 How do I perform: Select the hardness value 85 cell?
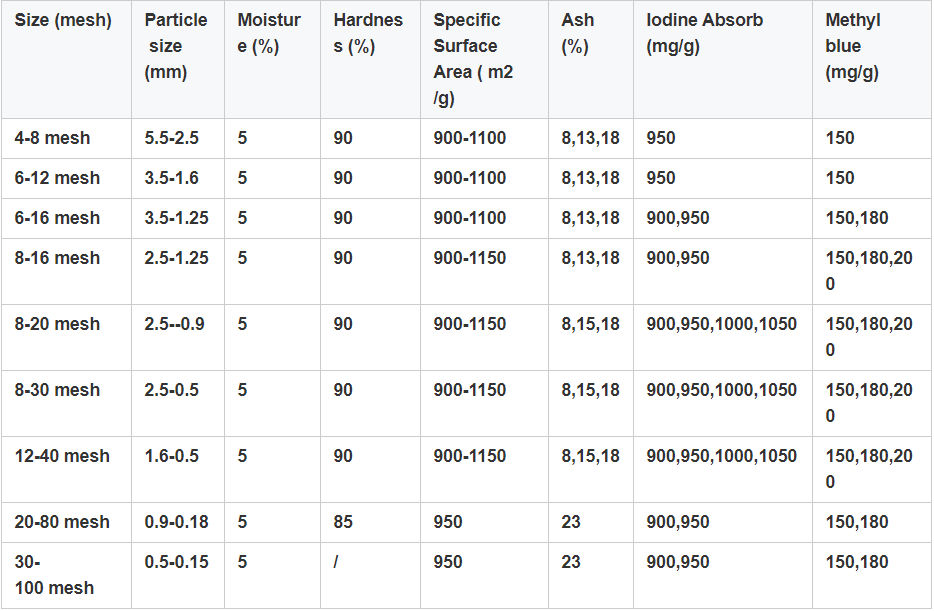(x=343, y=522)
